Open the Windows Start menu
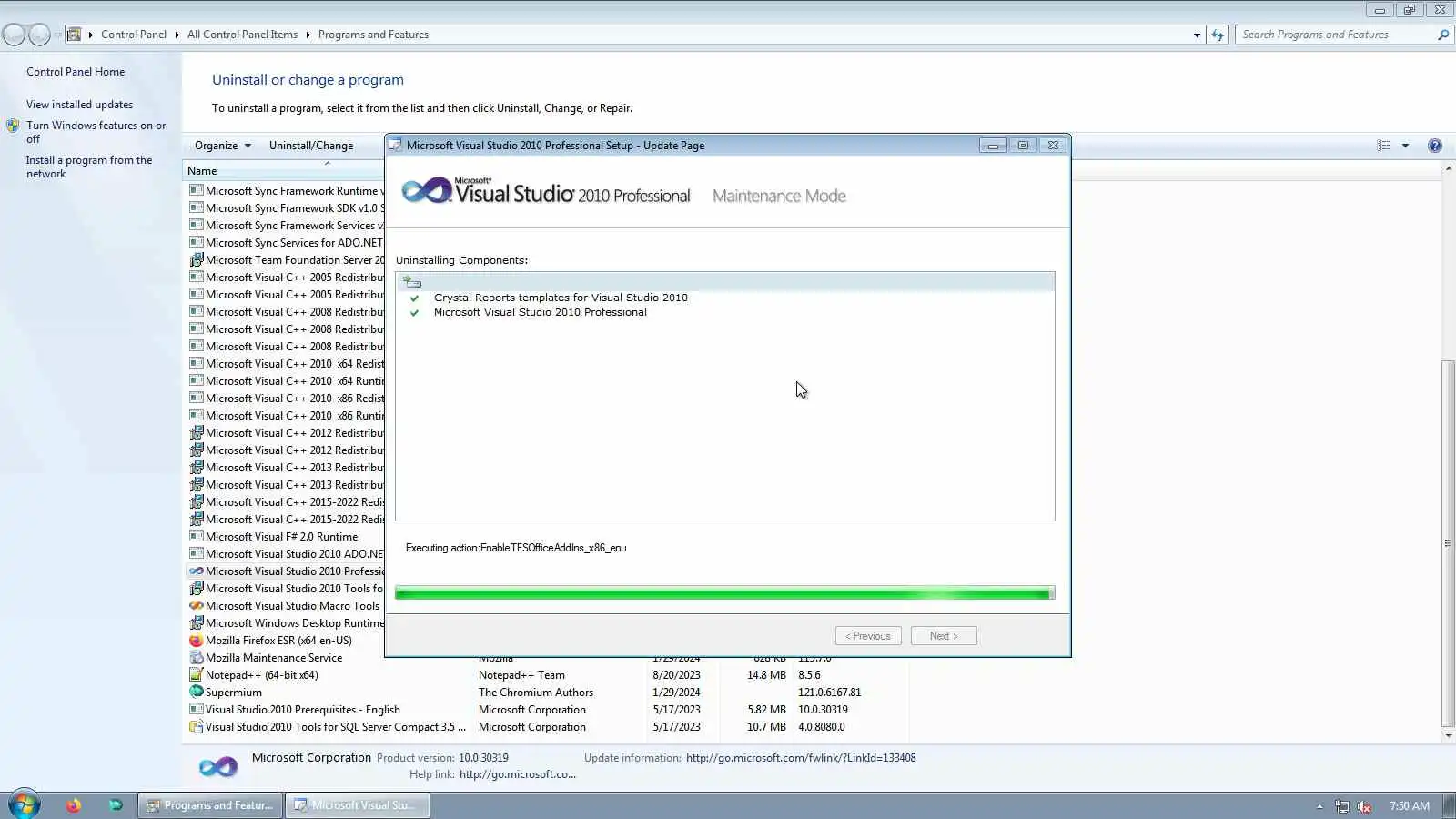 pos(25,804)
